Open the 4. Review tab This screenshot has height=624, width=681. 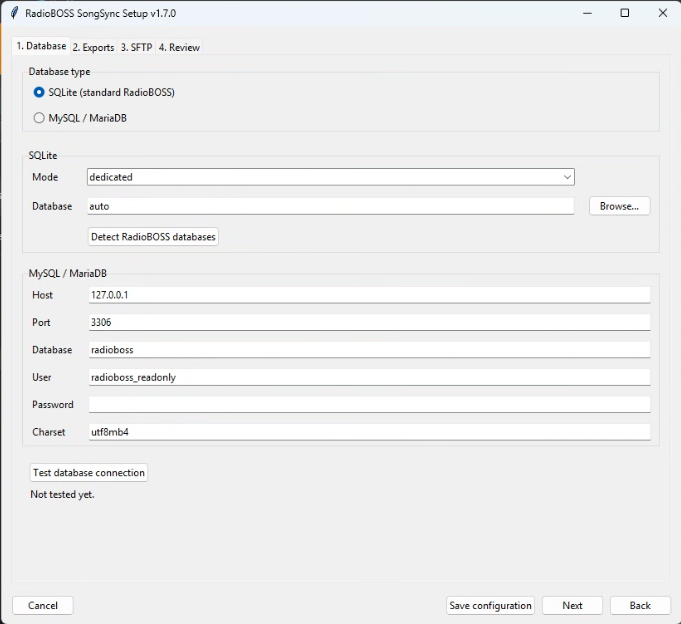pyautogui.click(x=179, y=47)
